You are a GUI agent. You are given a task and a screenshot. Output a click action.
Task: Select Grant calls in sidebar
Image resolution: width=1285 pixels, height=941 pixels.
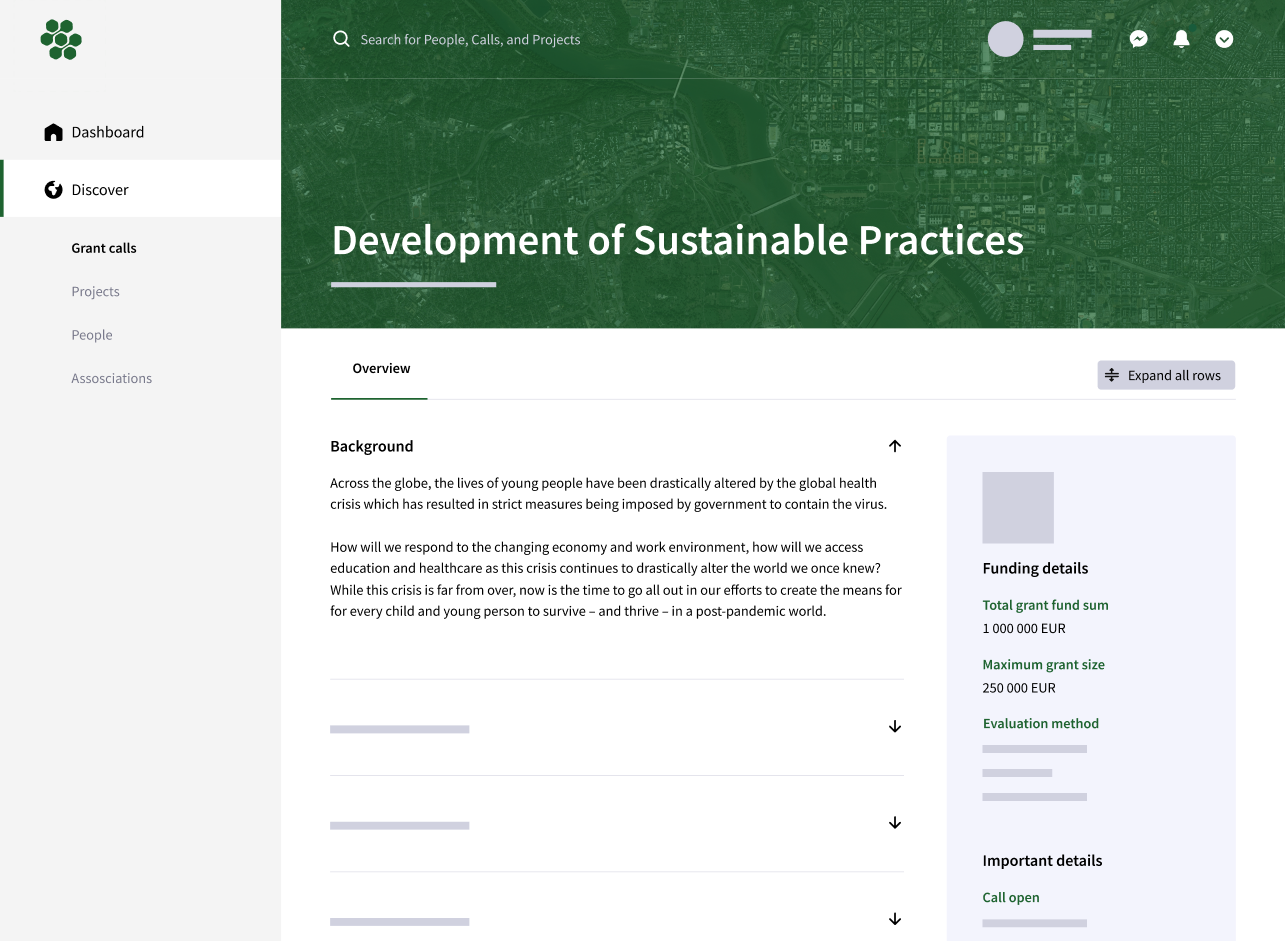point(104,248)
